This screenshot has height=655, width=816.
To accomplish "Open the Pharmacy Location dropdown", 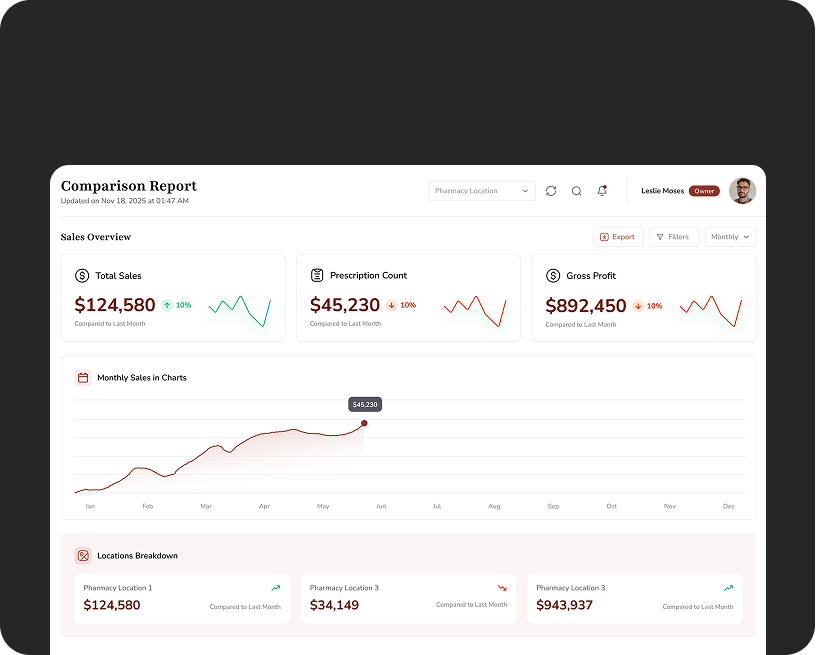I will [482, 190].
